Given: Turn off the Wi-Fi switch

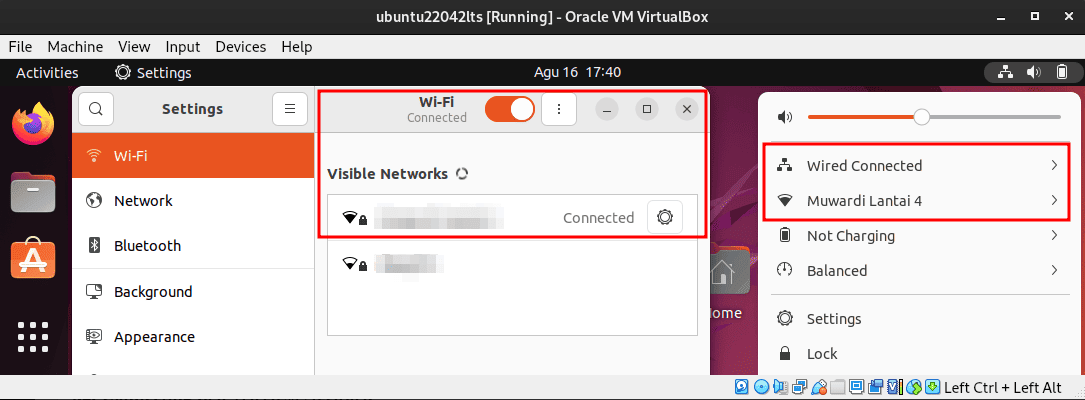Looking at the screenshot, I should [510, 109].
